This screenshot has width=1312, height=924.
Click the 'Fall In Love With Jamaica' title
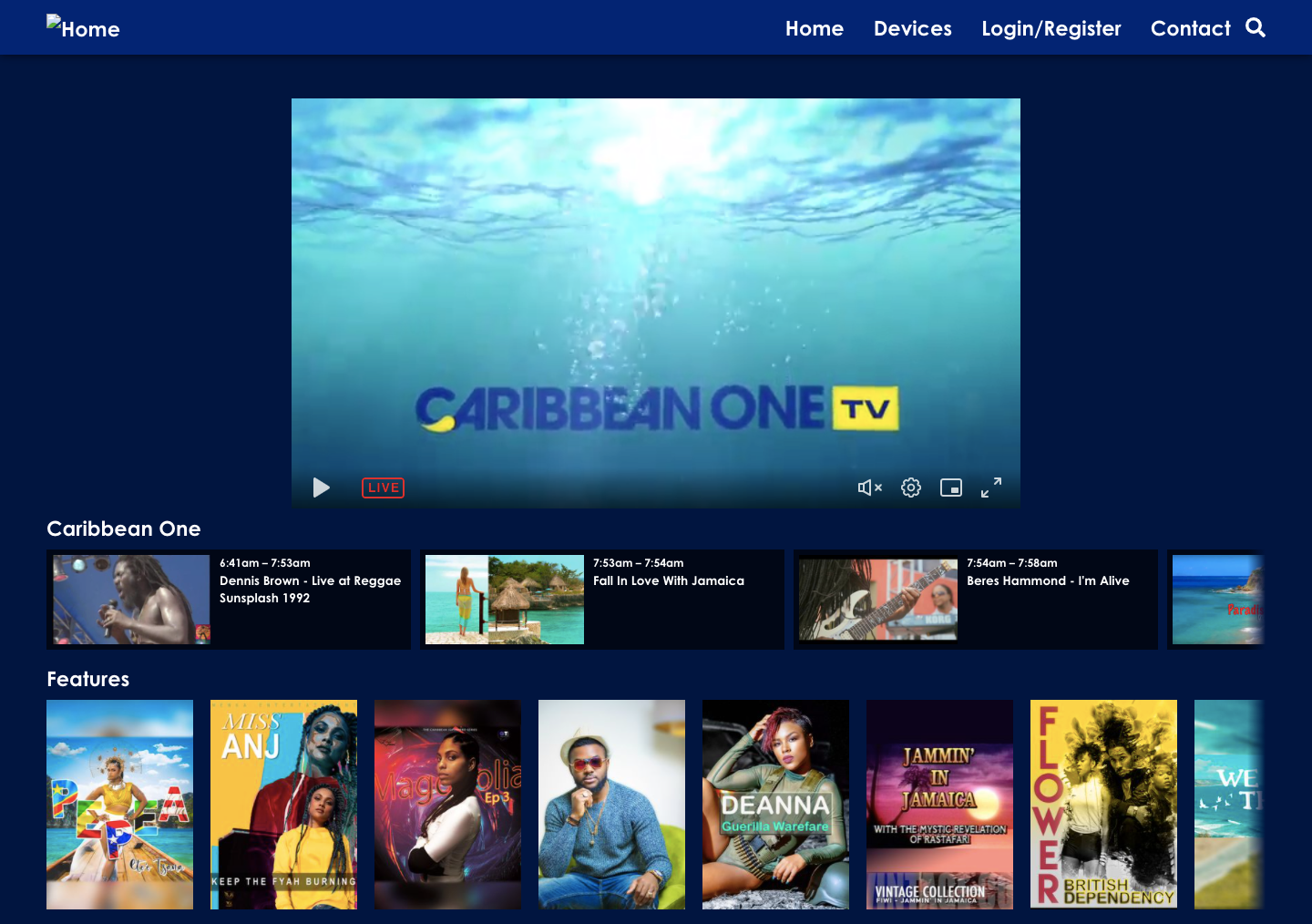(669, 580)
